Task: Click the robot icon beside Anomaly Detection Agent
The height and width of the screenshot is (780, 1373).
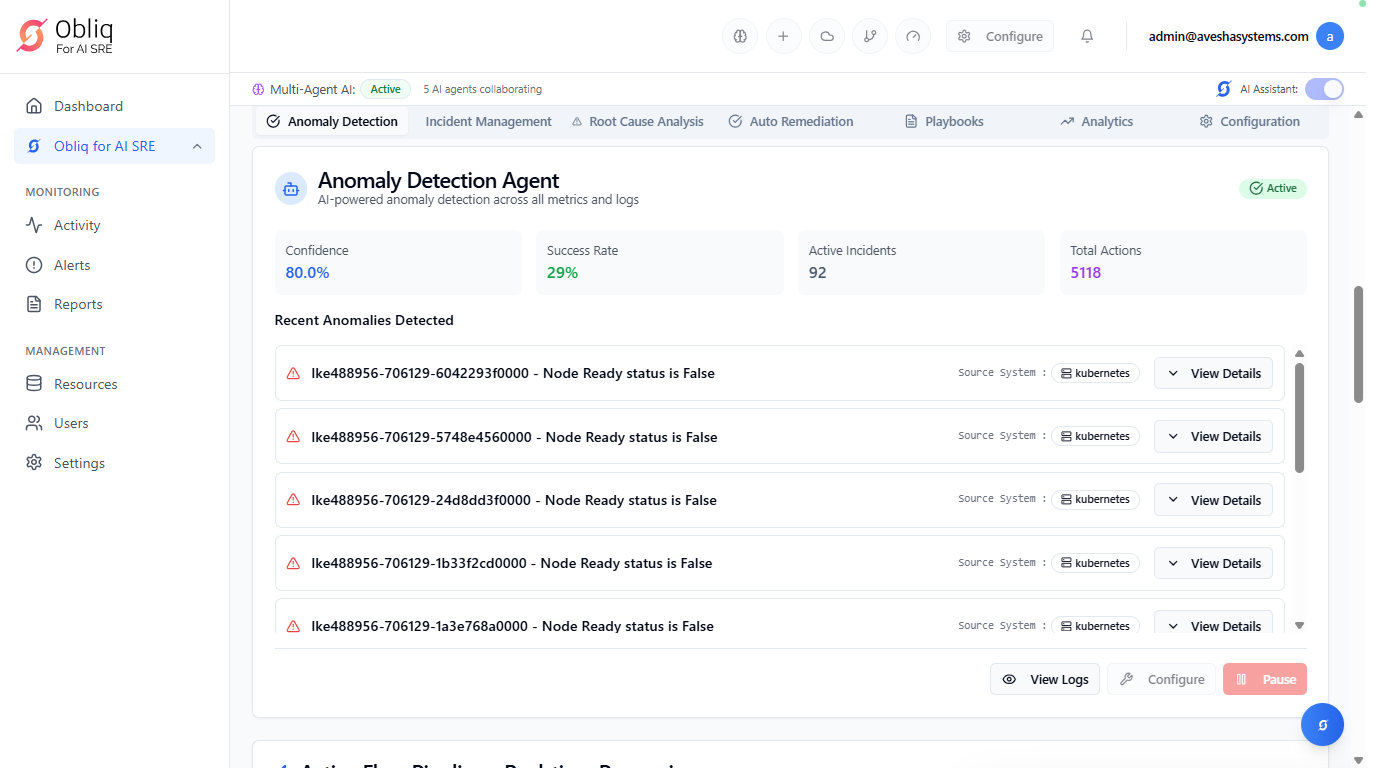Action: 291,188
